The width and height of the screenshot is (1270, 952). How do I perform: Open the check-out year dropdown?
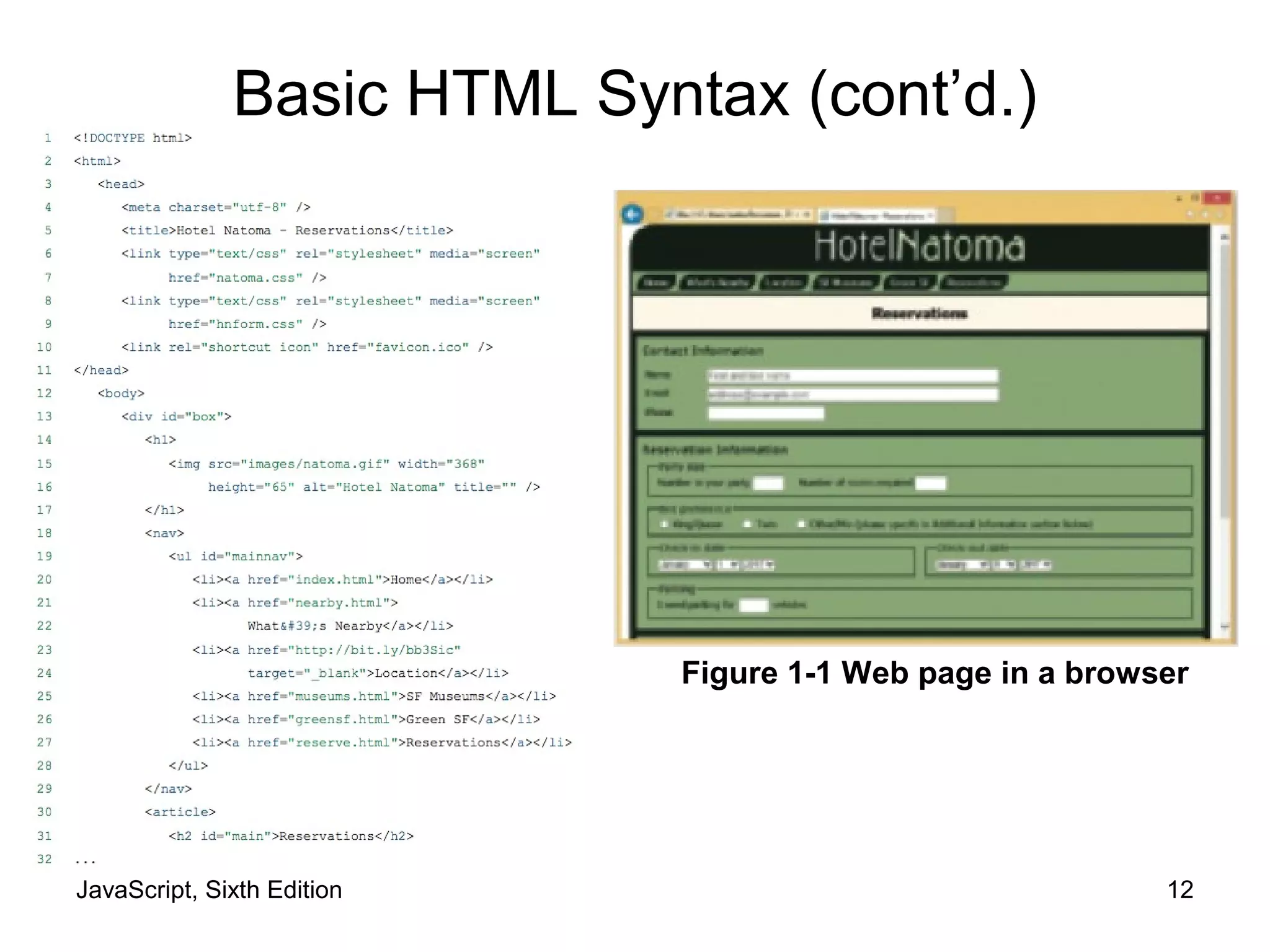(1036, 565)
